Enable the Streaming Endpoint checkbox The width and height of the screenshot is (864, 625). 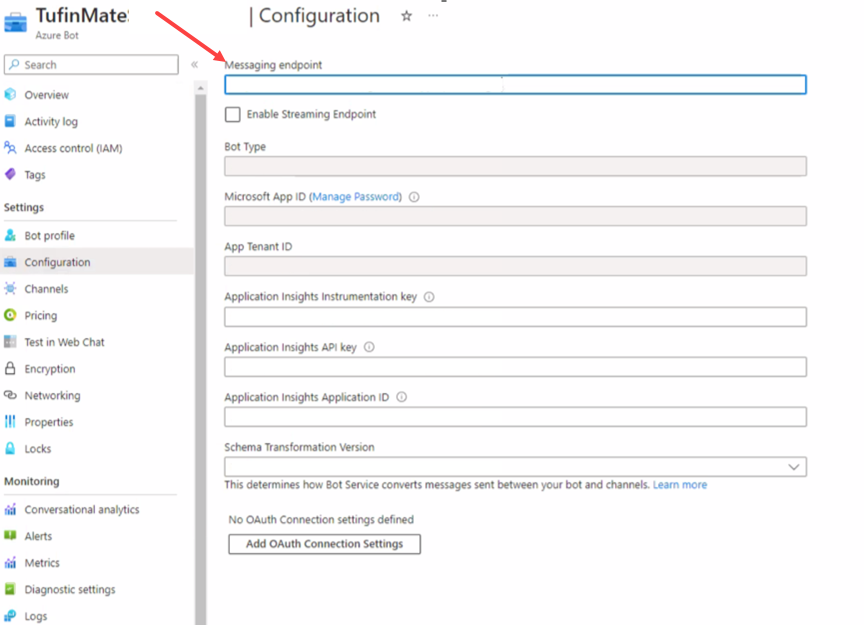233,115
